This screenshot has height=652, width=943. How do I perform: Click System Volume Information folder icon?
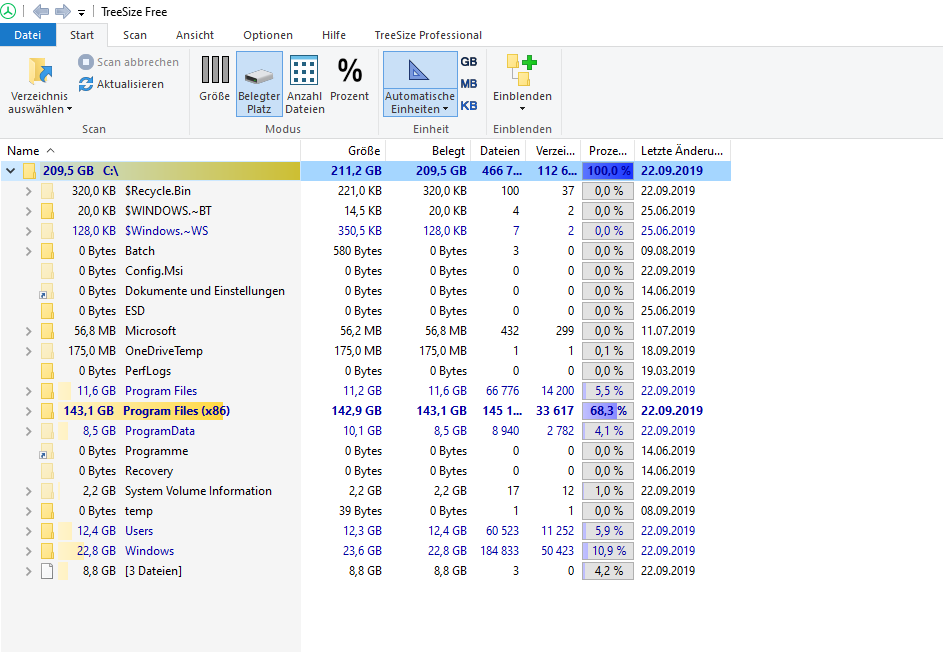pyautogui.click(x=48, y=491)
